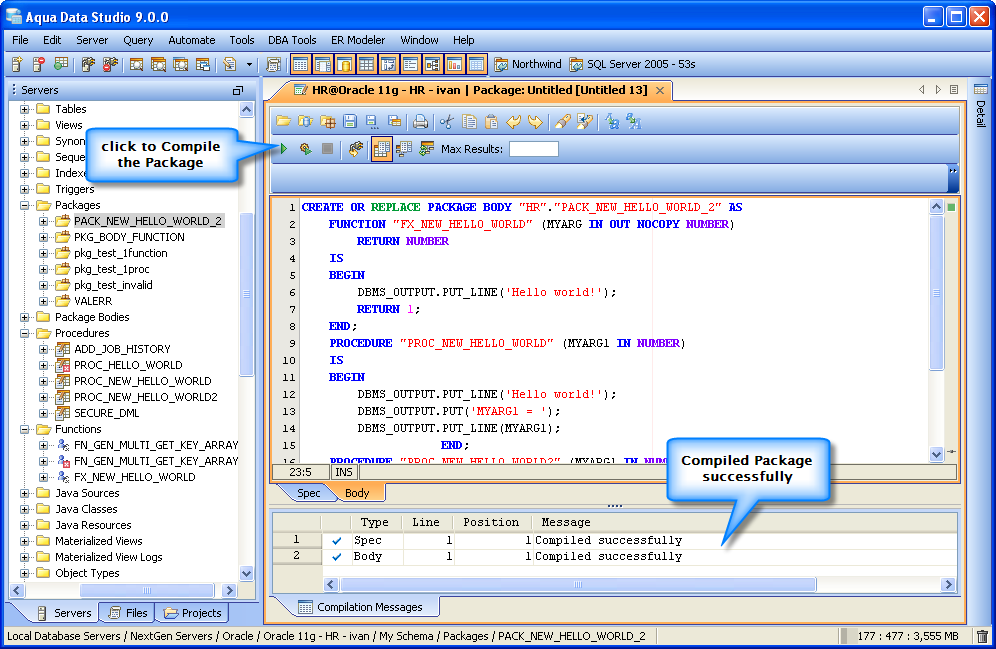
Task: Toggle the highlighted grid results button
Action: click(381, 149)
